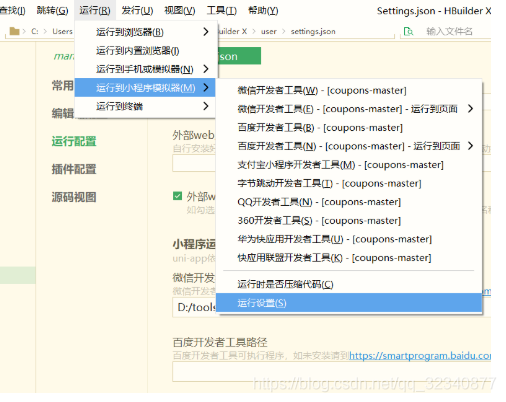Open the 运行(R) menu
This screenshot has width=506, height=402.
pos(95,11)
